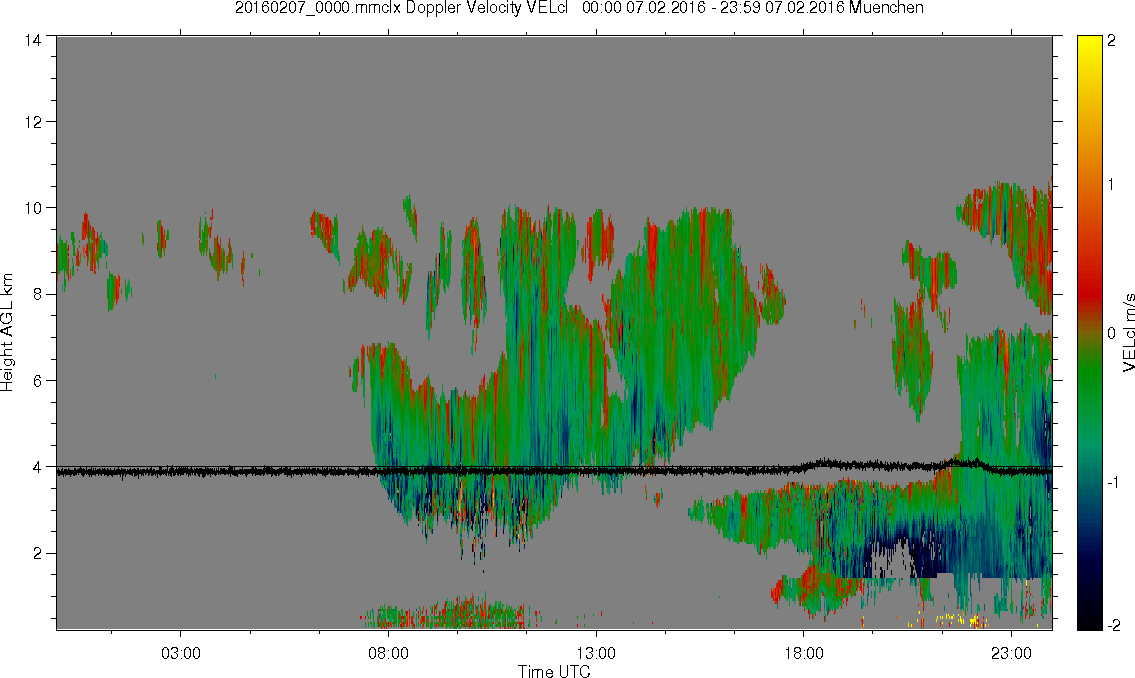
Task: Click the colorbar label '1'
Action: [1112, 185]
